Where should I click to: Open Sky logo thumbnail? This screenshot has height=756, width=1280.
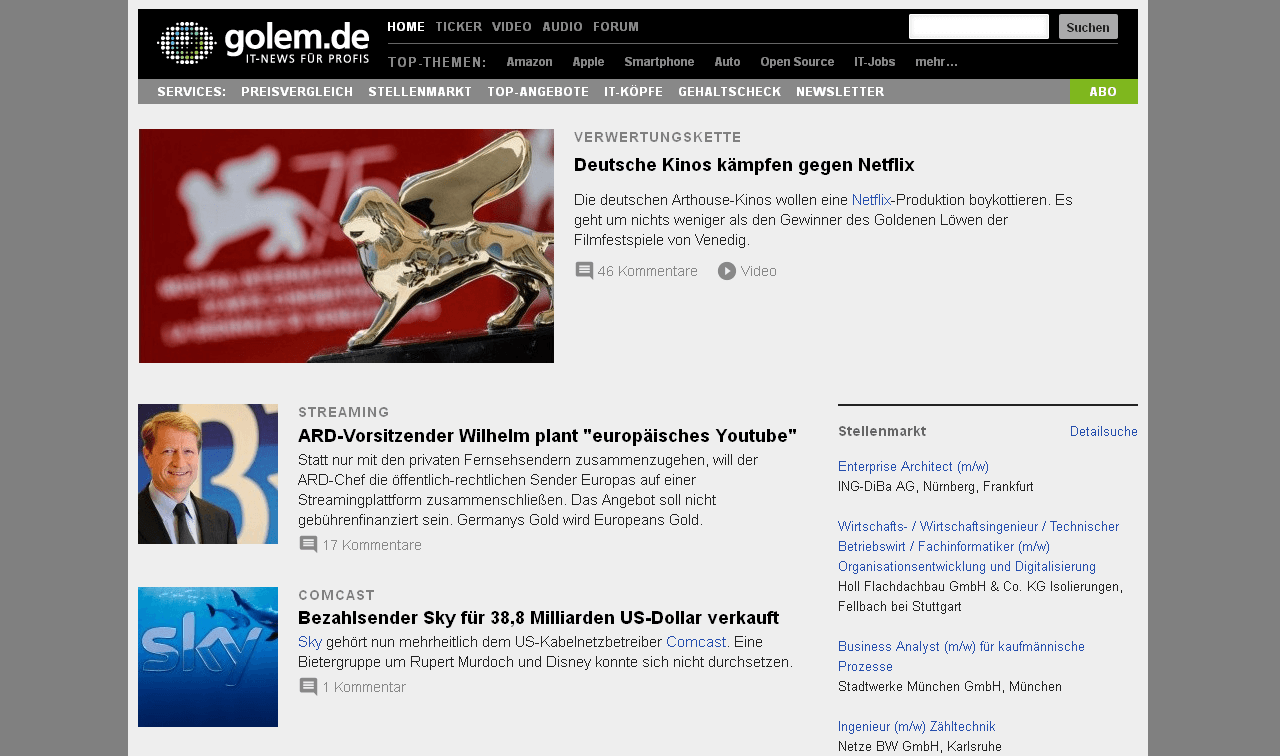pos(208,657)
